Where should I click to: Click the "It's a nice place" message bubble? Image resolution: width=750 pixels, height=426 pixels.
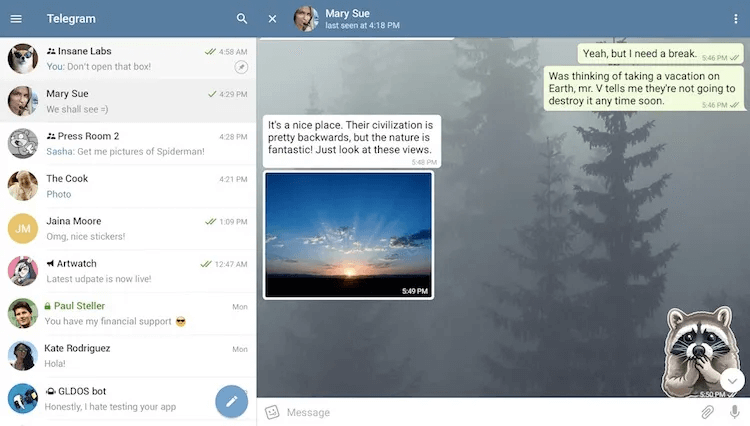(x=352, y=141)
